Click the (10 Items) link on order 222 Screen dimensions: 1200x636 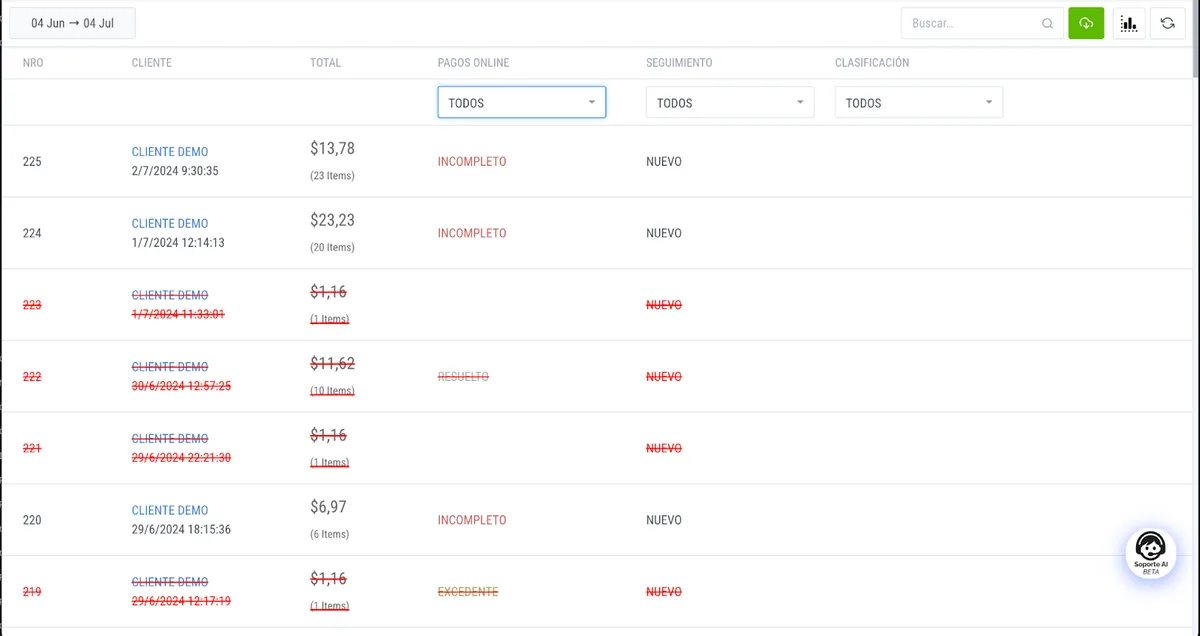[332, 391]
